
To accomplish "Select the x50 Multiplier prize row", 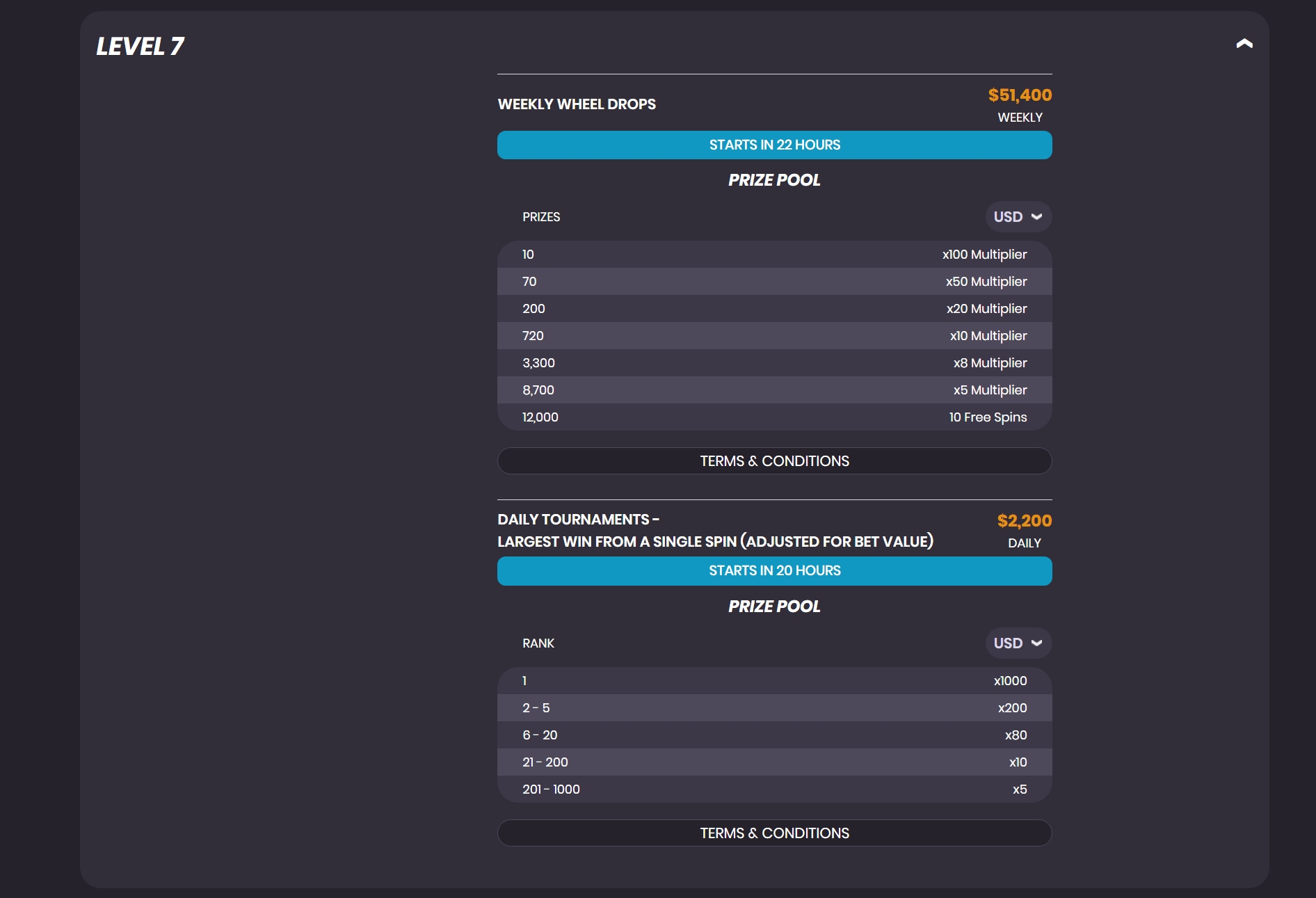I will point(774,282).
